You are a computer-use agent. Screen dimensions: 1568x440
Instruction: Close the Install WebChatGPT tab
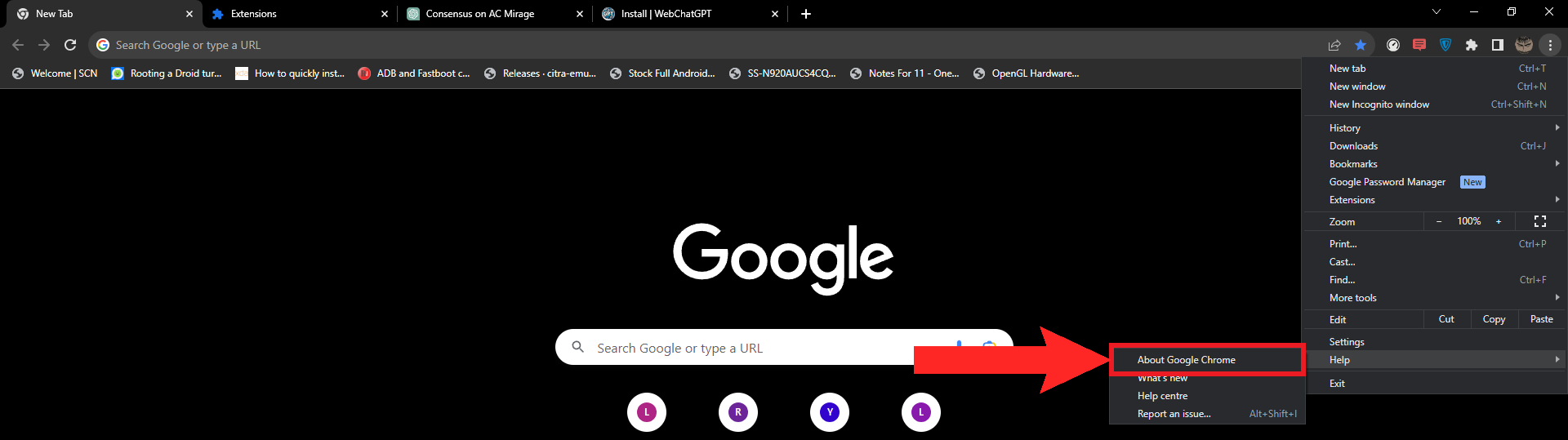(x=775, y=14)
